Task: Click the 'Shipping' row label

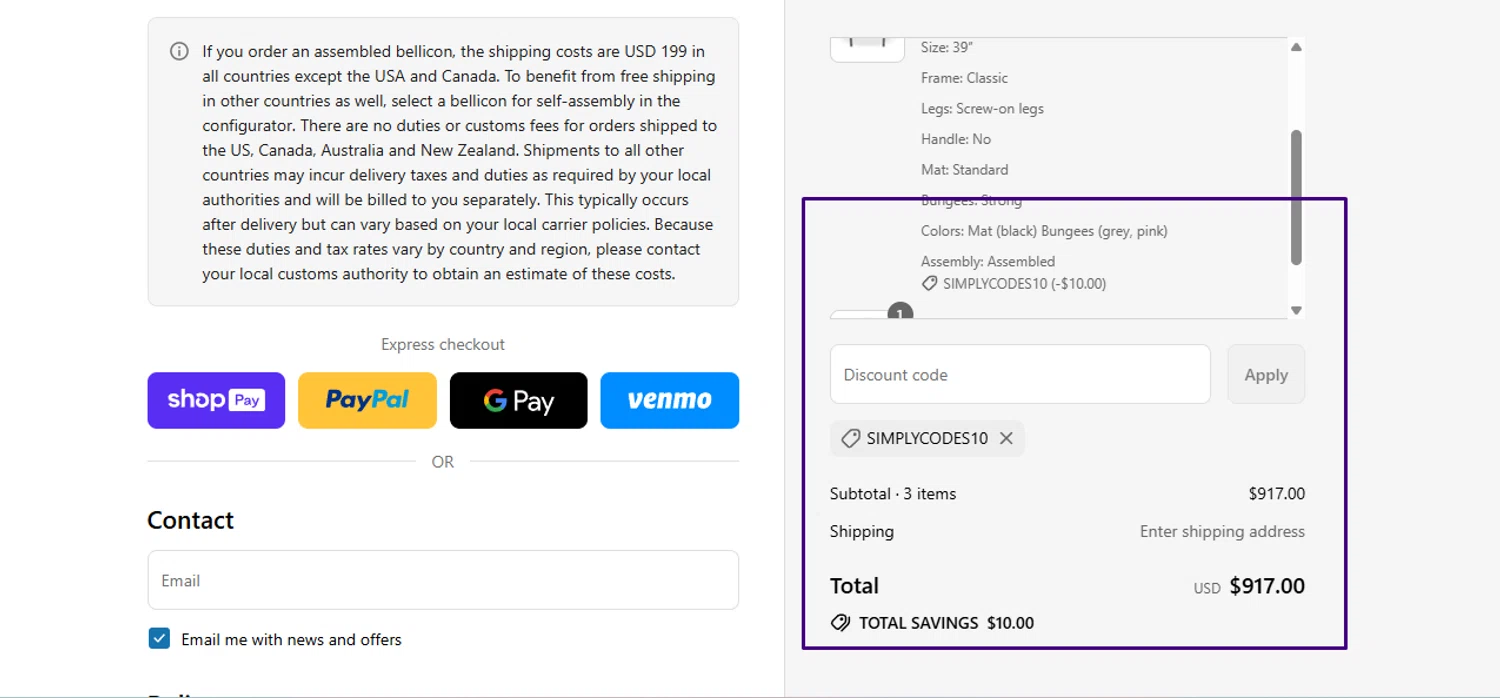Action: click(862, 532)
